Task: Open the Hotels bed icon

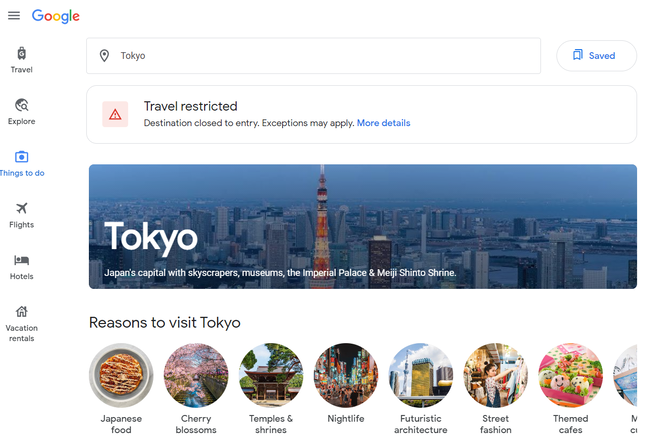Action: click(22, 260)
